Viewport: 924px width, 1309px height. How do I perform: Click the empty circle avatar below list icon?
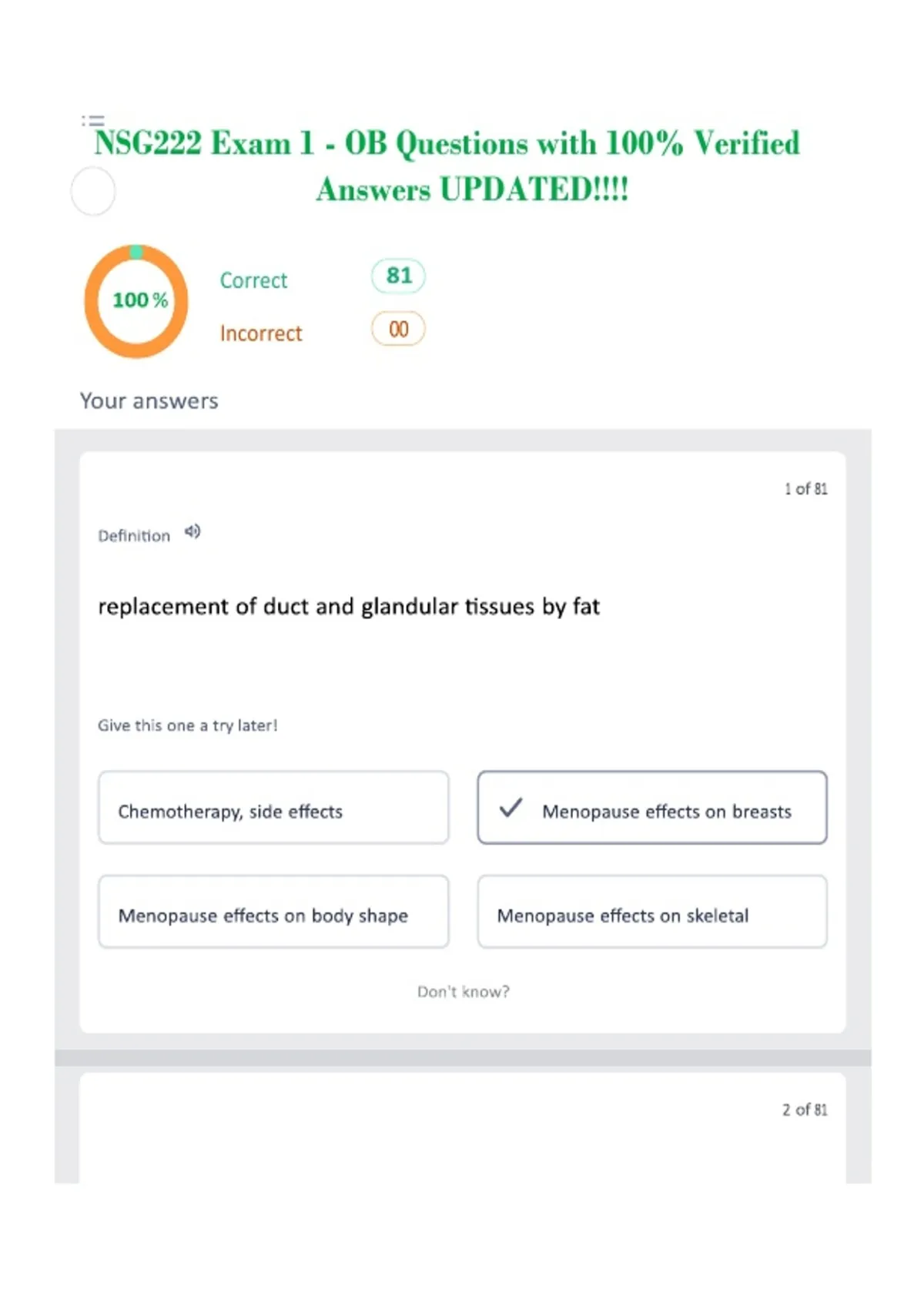click(x=93, y=192)
